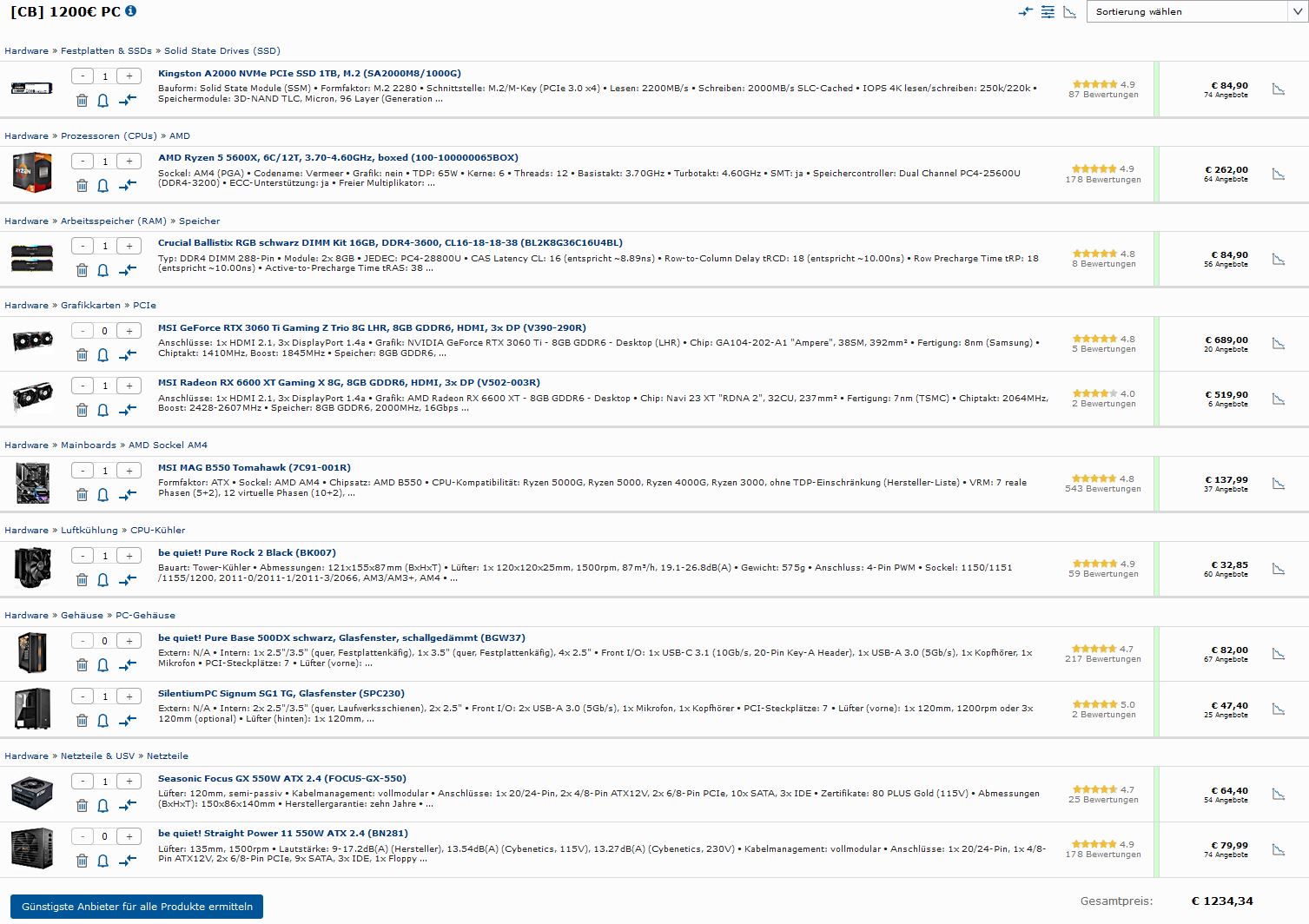Increase quantity of be quiet! Pure Base 500DX
The image size is (1309, 924).
click(x=129, y=641)
